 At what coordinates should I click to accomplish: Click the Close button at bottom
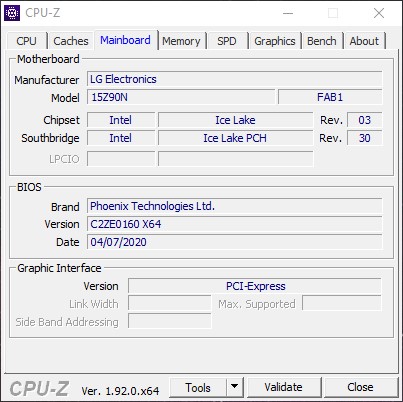[360, 387]
